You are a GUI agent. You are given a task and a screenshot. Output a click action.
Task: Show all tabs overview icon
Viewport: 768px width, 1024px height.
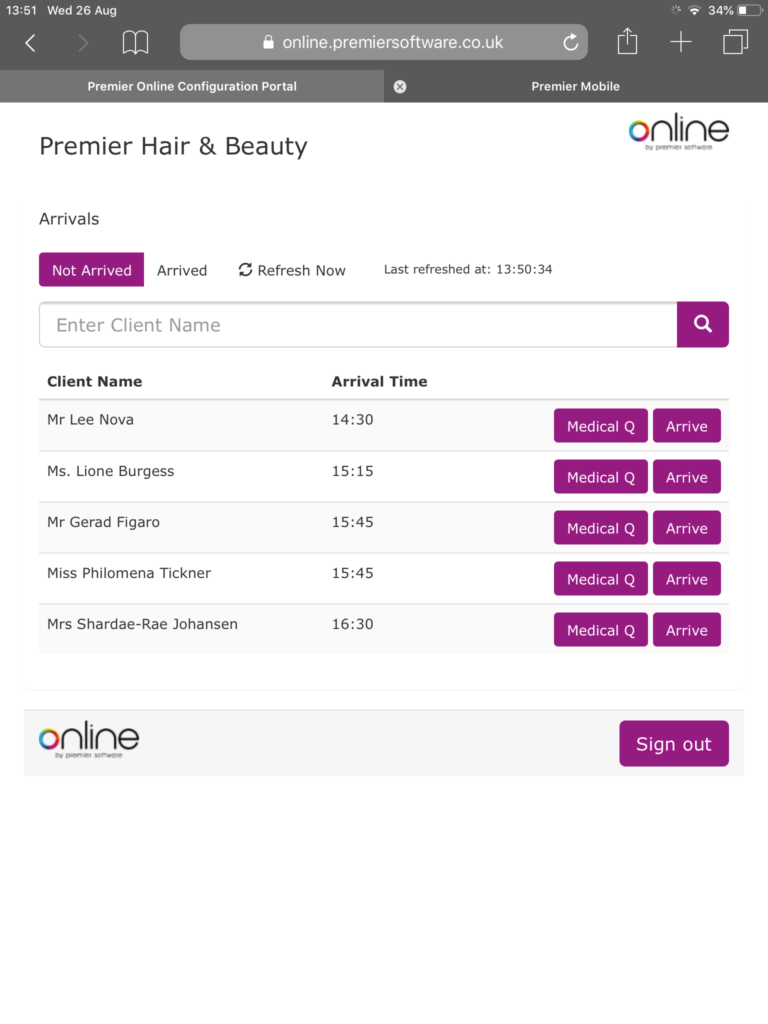pos(735,42)
